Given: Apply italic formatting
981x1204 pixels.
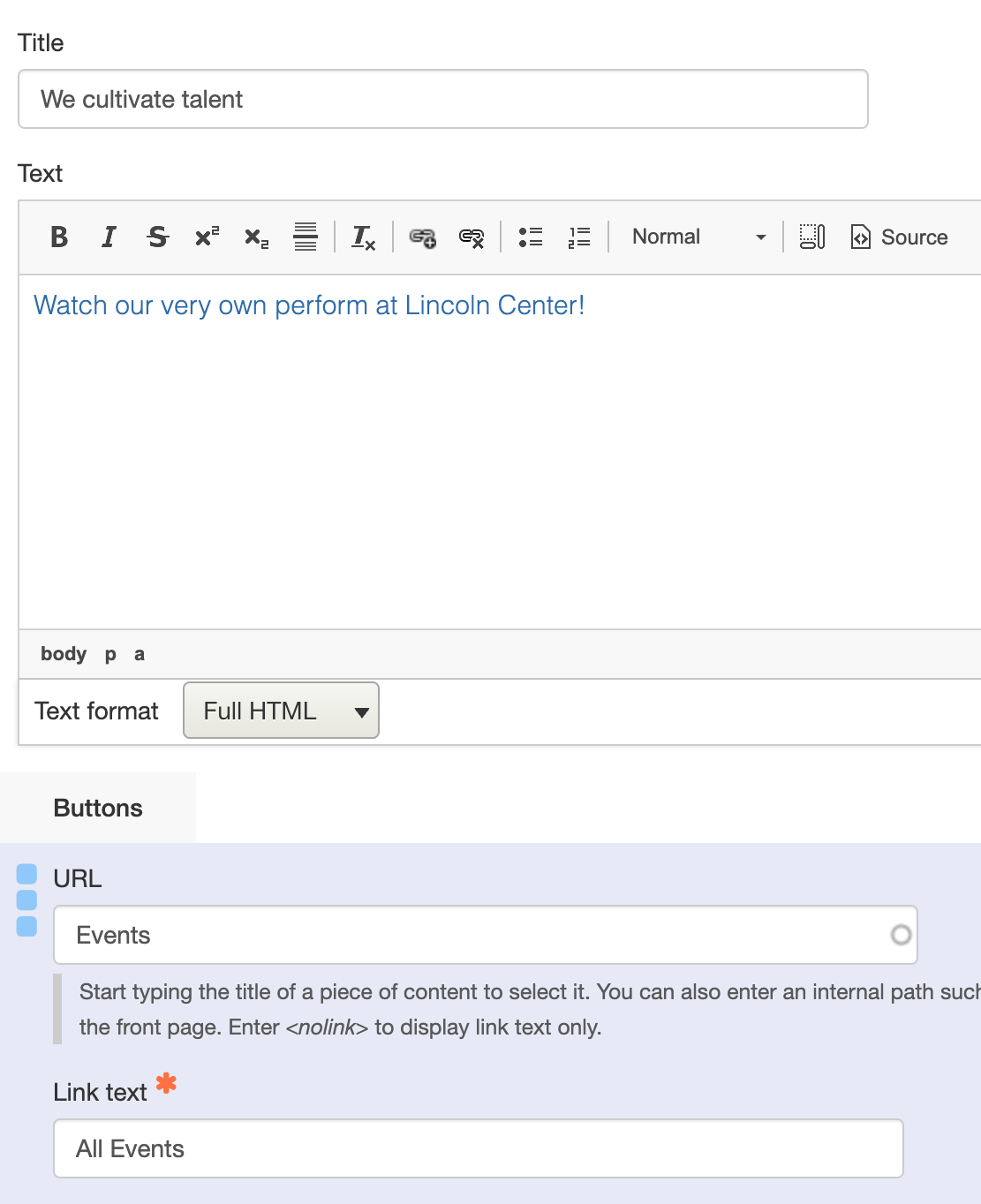Looking at the screenshot, I should tap(109, 237).
